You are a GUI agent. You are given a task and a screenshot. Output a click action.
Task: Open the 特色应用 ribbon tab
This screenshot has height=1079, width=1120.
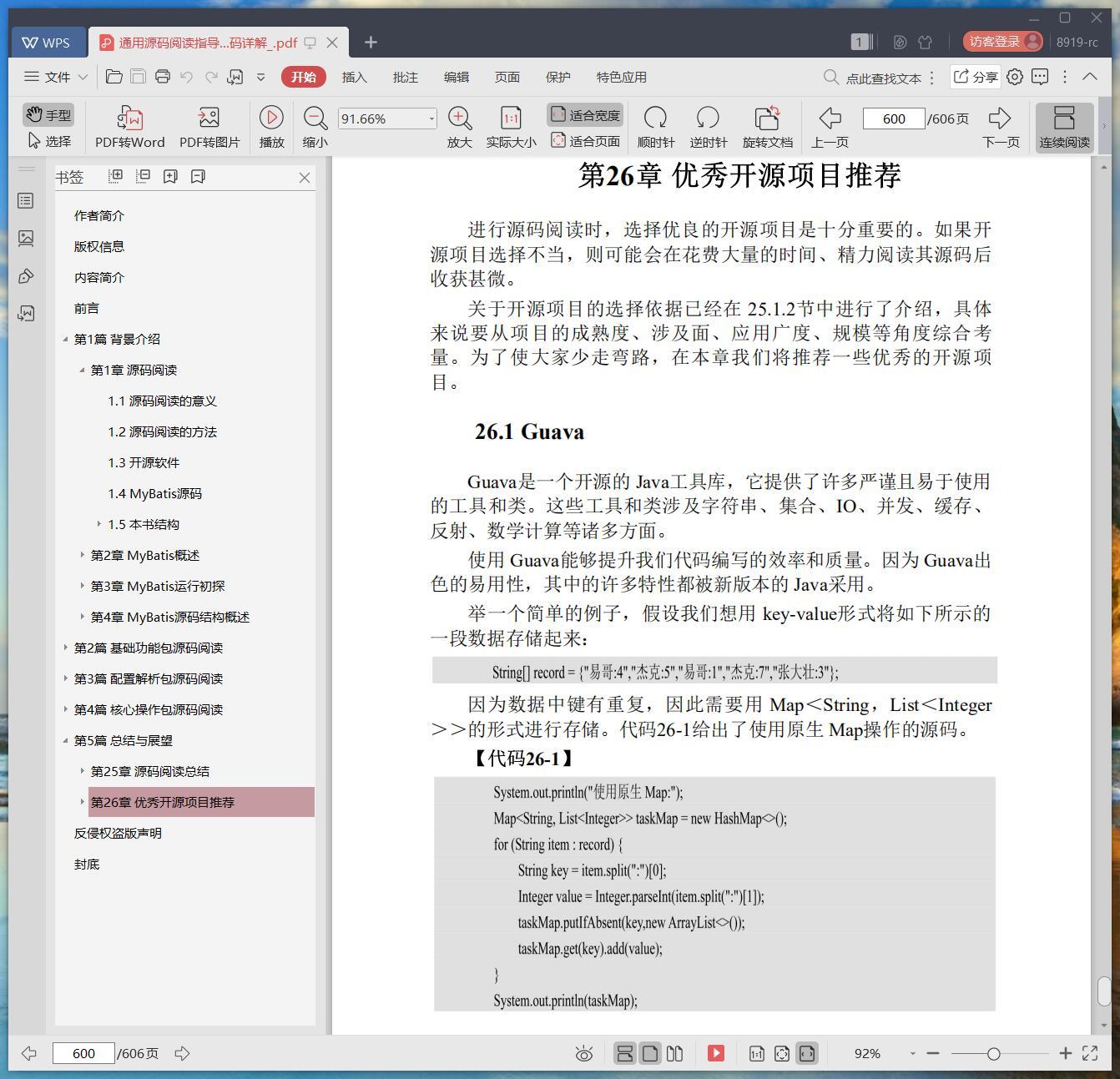click(621, 77)
